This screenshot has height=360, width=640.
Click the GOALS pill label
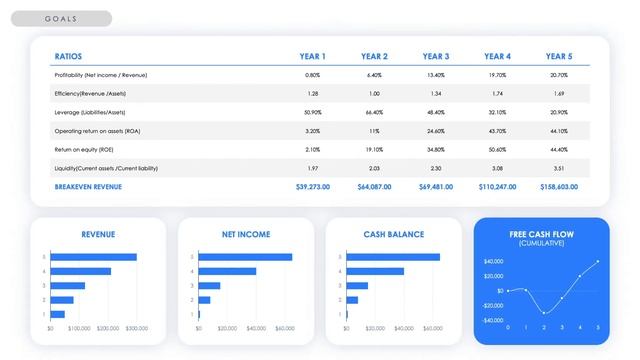(61, 19)
